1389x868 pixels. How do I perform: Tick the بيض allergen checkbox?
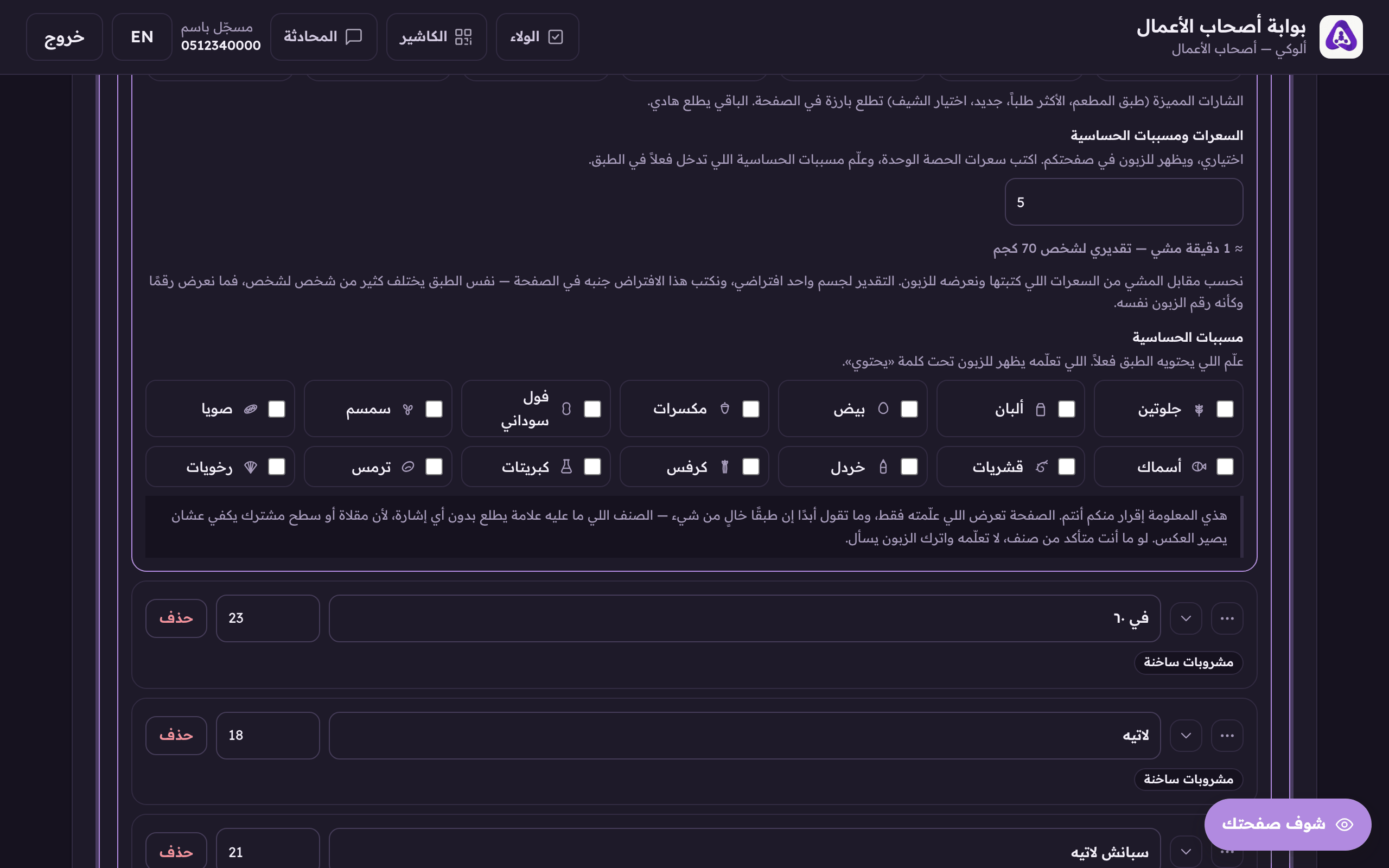pos(909,409)
